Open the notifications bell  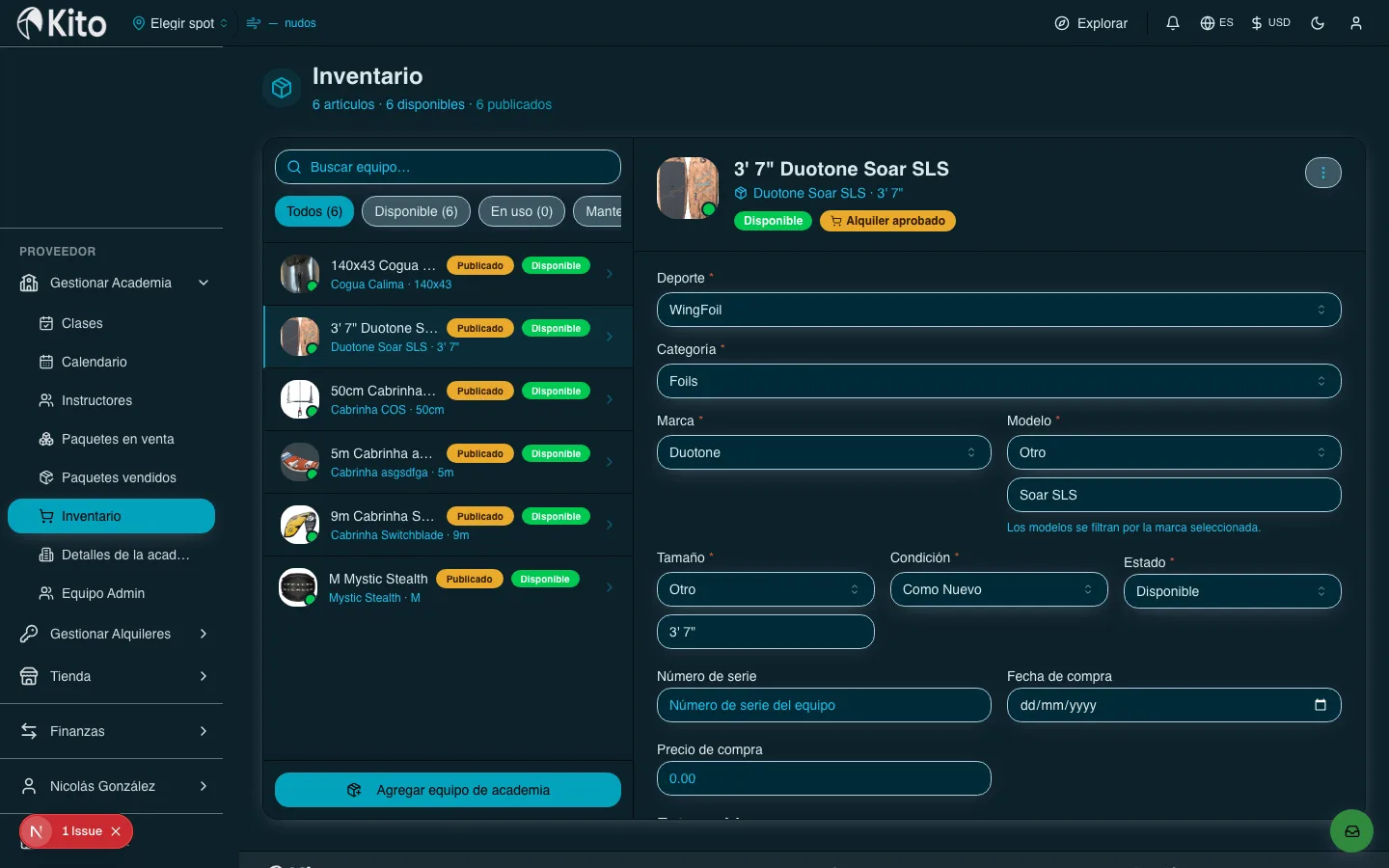(1173, 23)
